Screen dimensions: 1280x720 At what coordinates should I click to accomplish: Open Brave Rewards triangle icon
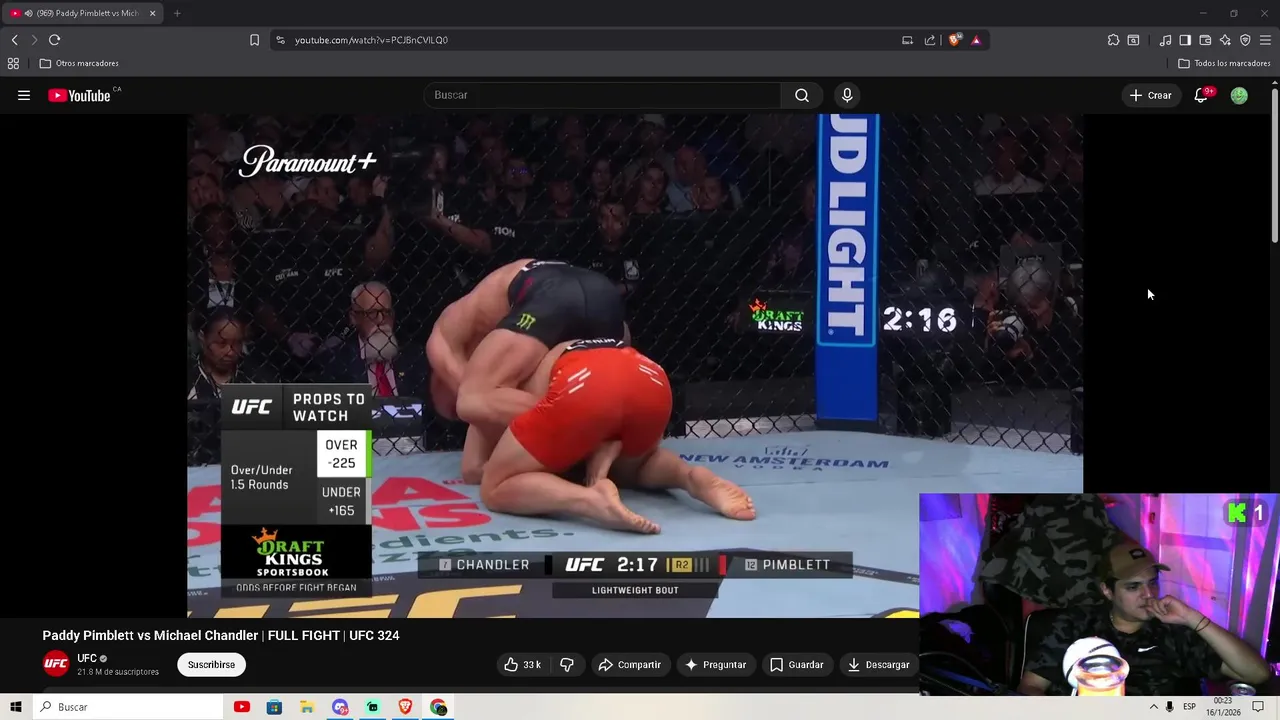(x=976, y=40)
